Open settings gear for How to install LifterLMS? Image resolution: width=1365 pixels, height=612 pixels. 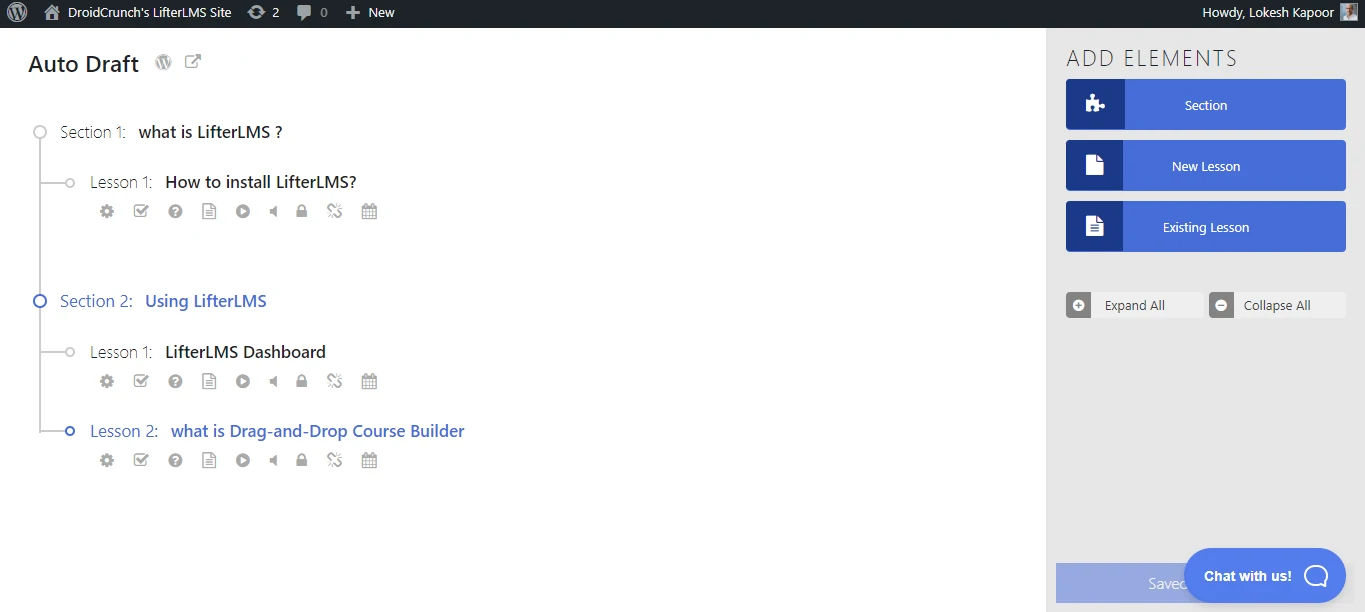[107, 211]
